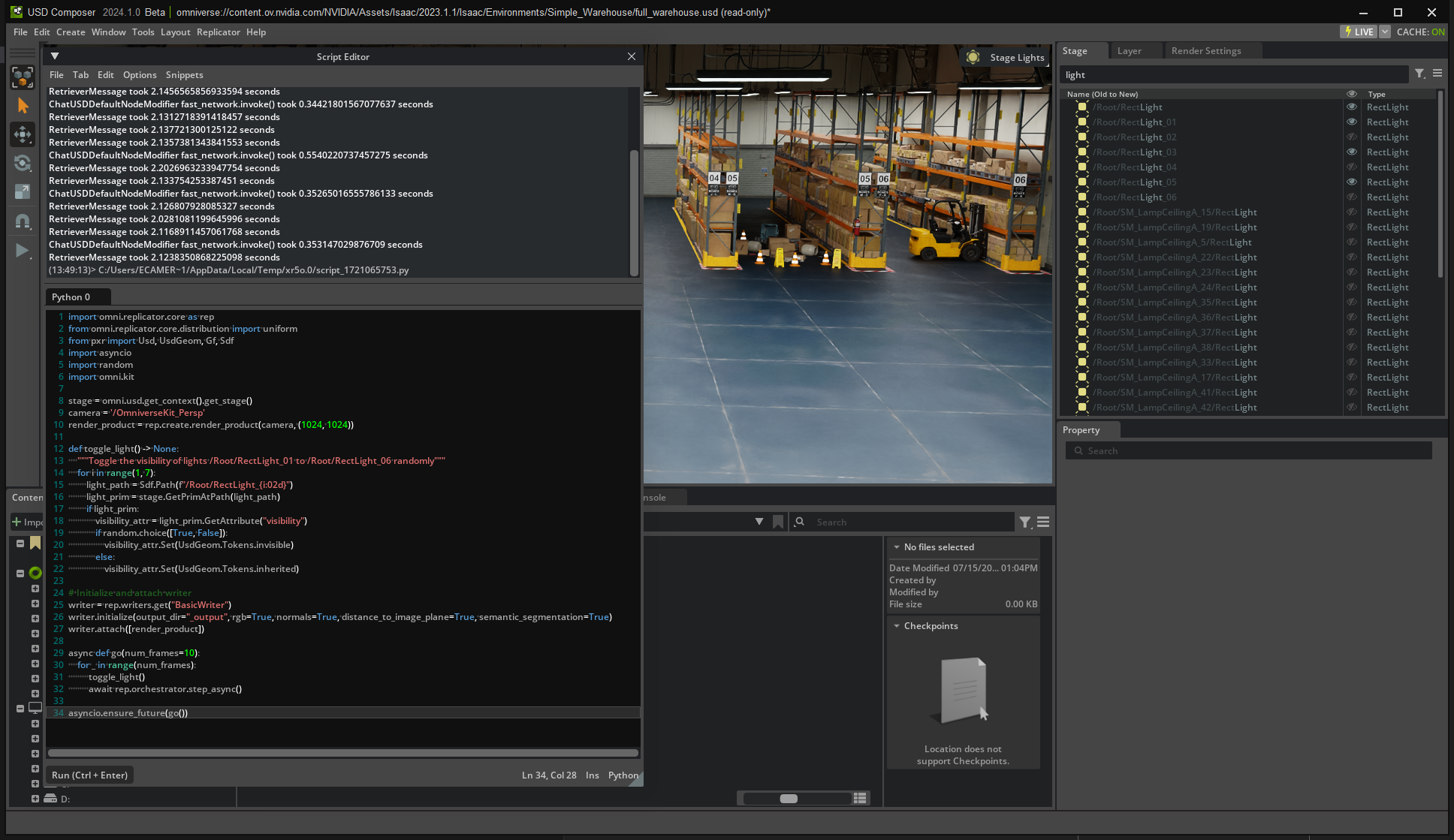The width and height of the screenshot is (1454, 840).
Task: Switch to the Render Settings tab
Action: (1205, 50)
